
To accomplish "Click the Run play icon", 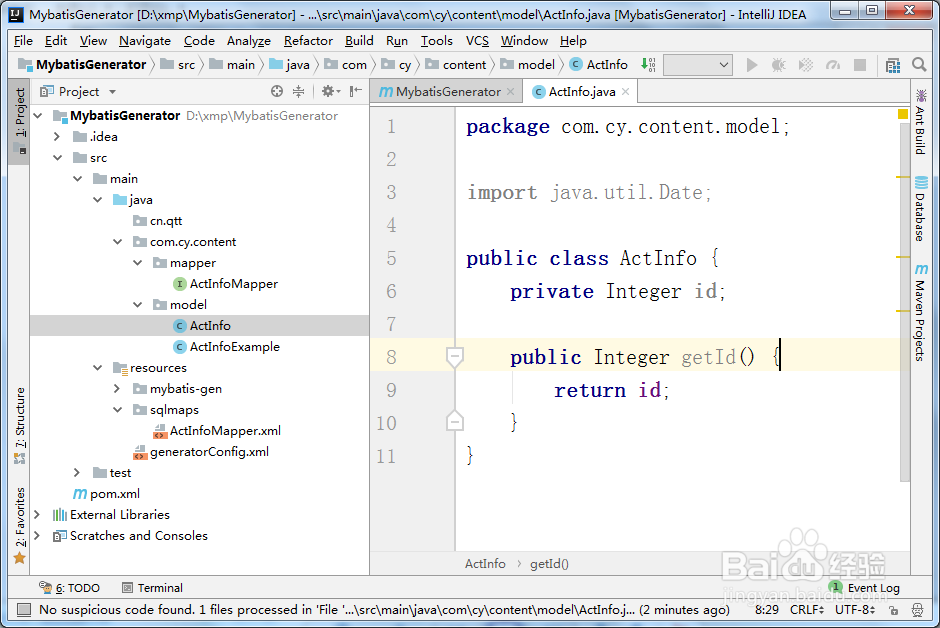I will click(751, 65).
